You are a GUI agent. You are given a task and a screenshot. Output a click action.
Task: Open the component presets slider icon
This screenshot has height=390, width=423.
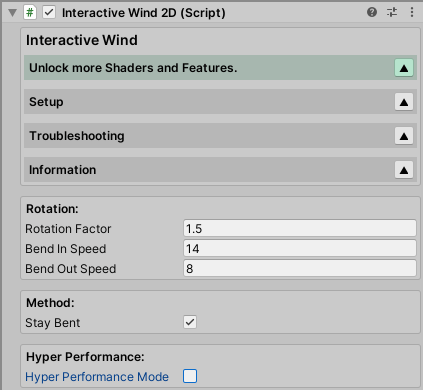(x=392, y=12)
